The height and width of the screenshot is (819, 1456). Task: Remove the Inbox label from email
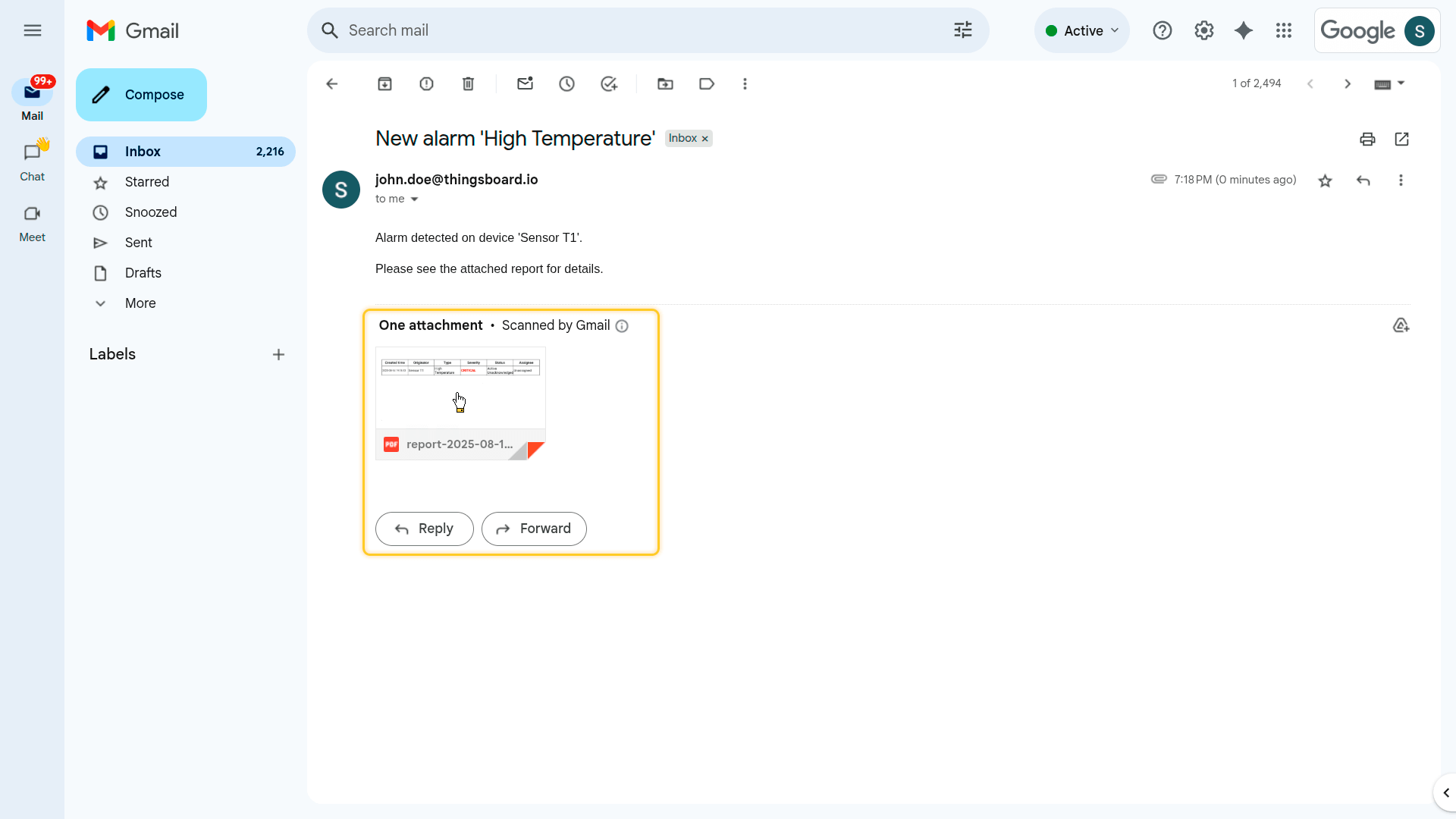click(705, 139)
